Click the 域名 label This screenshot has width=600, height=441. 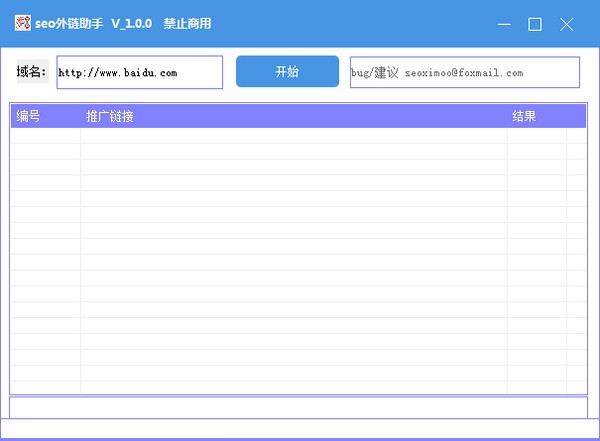tap(31, 72)
